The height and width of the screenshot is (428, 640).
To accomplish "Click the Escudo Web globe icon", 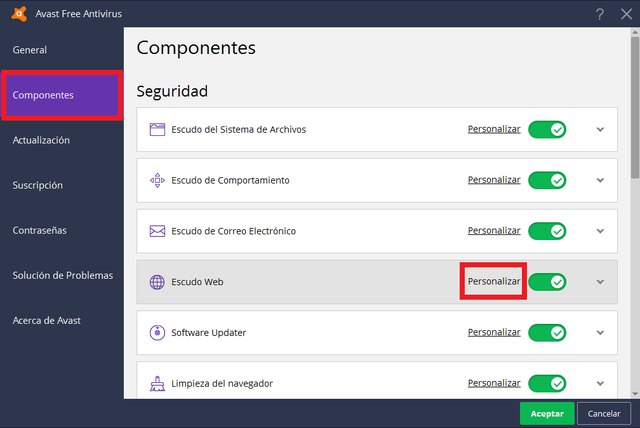I will click(x=157, y=282).
